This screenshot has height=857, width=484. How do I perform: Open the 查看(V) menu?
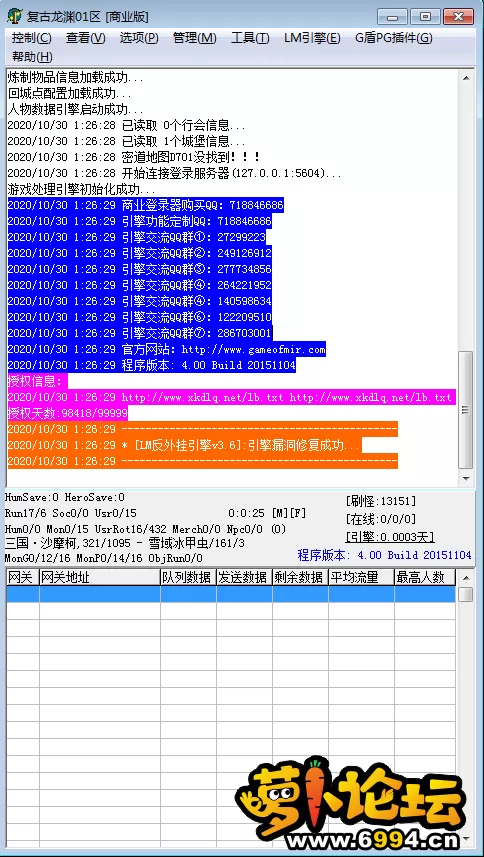pyautogui.click(x=86, y=38)
